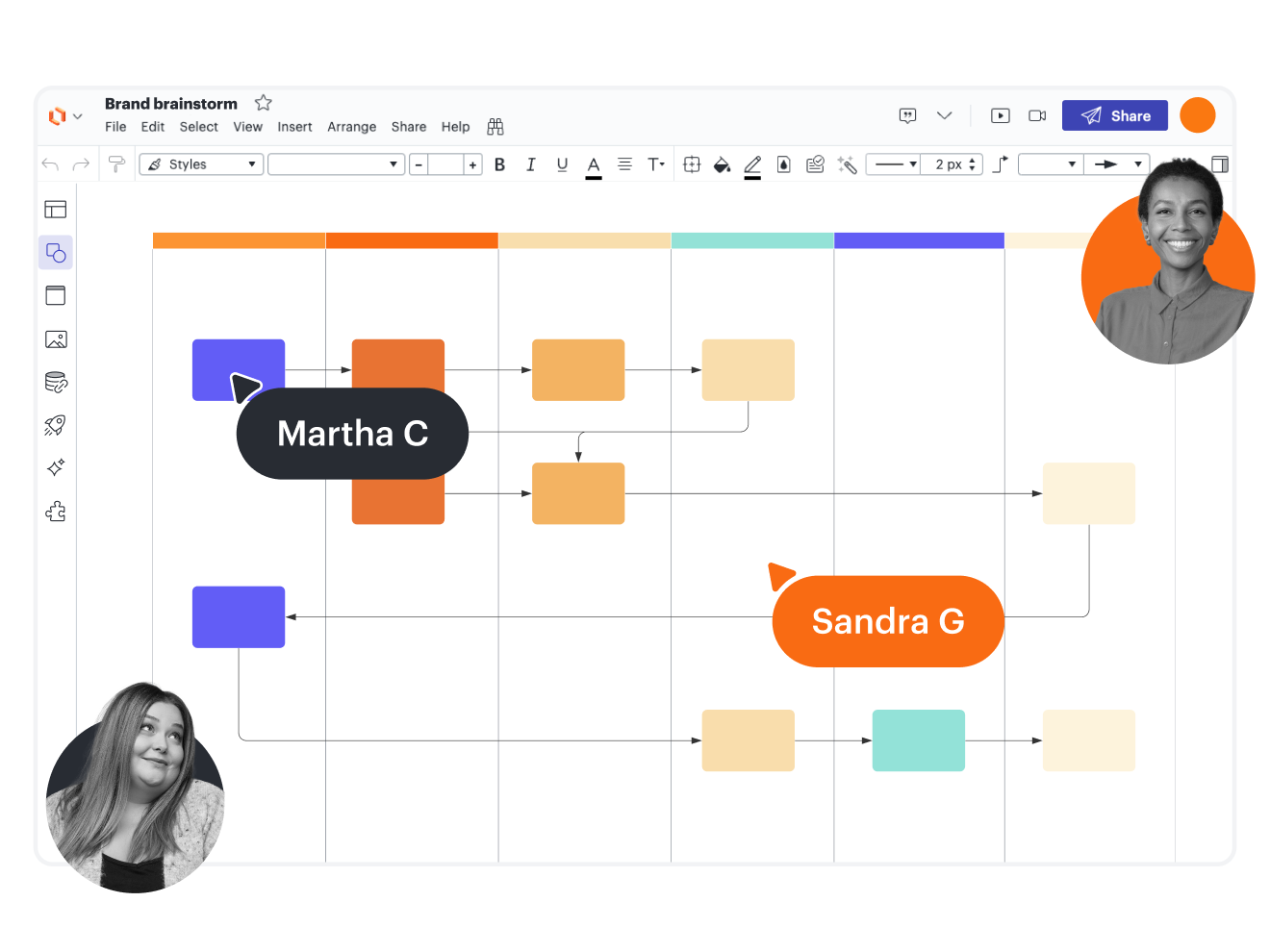1270x952 pixels.
Task: Click the blue Share button
Action: tap(1114, 115)
